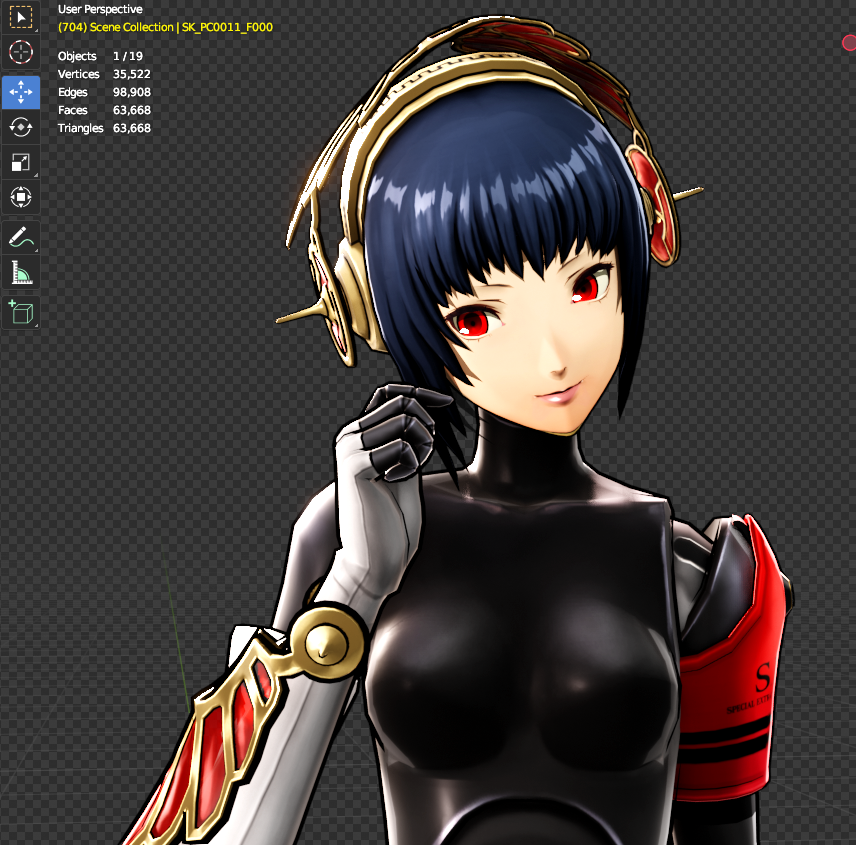Click the Objects '1 / 19' statistic

point(128,56)
